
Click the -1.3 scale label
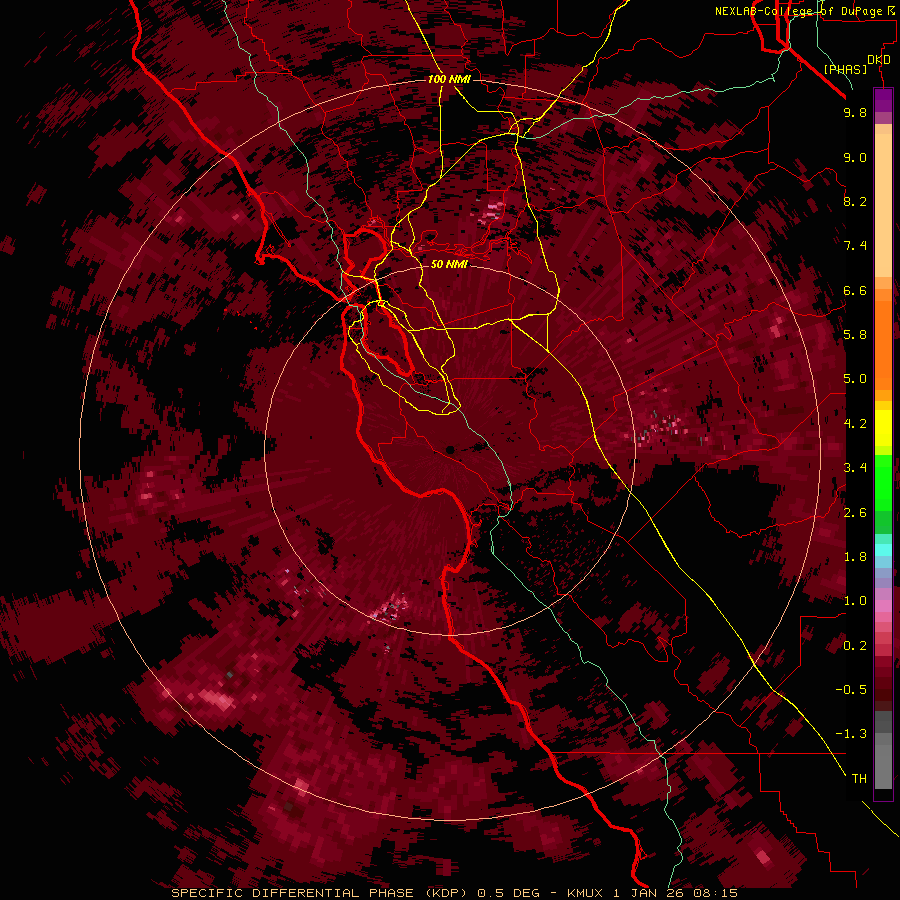[851, 734]
